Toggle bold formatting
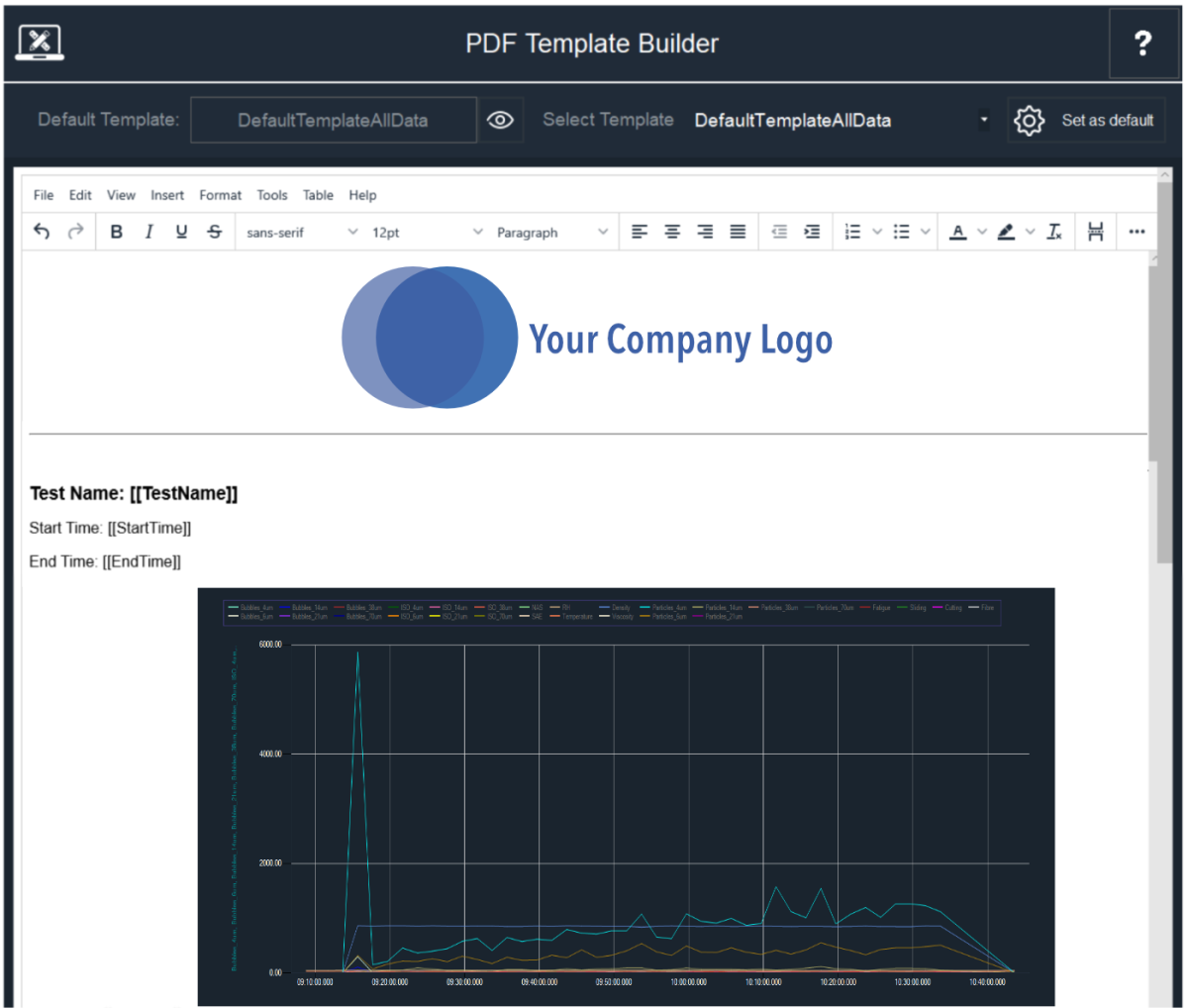Screen dimensions: 1188x1008 [117, 232]
